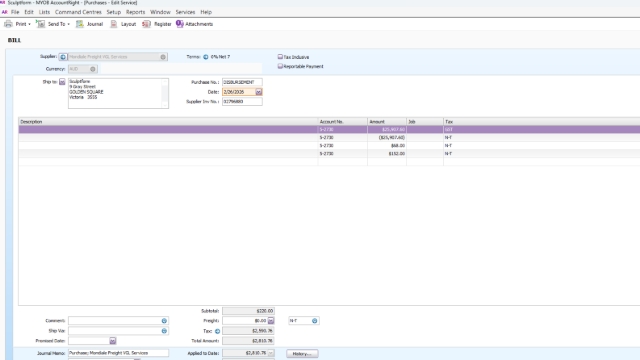640x360 pixels.
Task: Open the Date calendar picker icon
Action: tap(259, 92)
